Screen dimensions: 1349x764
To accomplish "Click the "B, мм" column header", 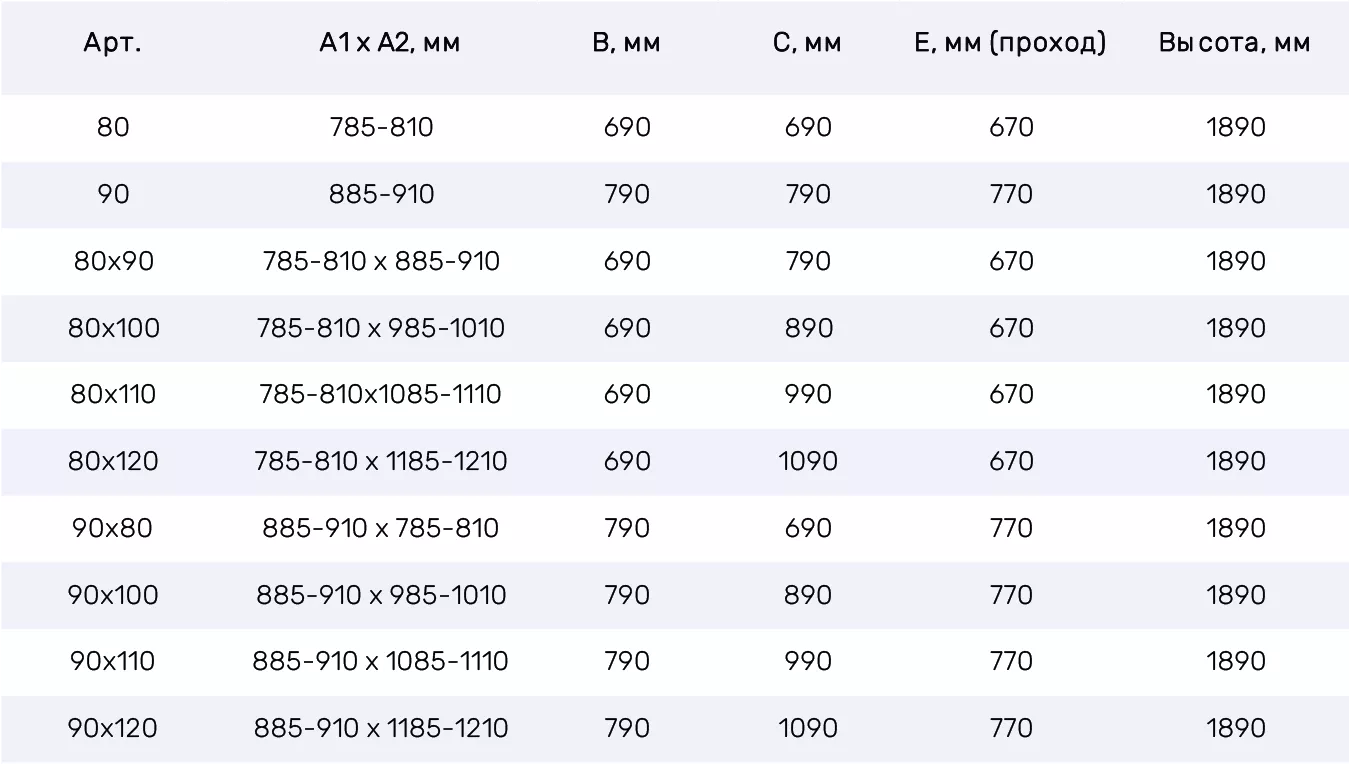I will pos(627,43).
